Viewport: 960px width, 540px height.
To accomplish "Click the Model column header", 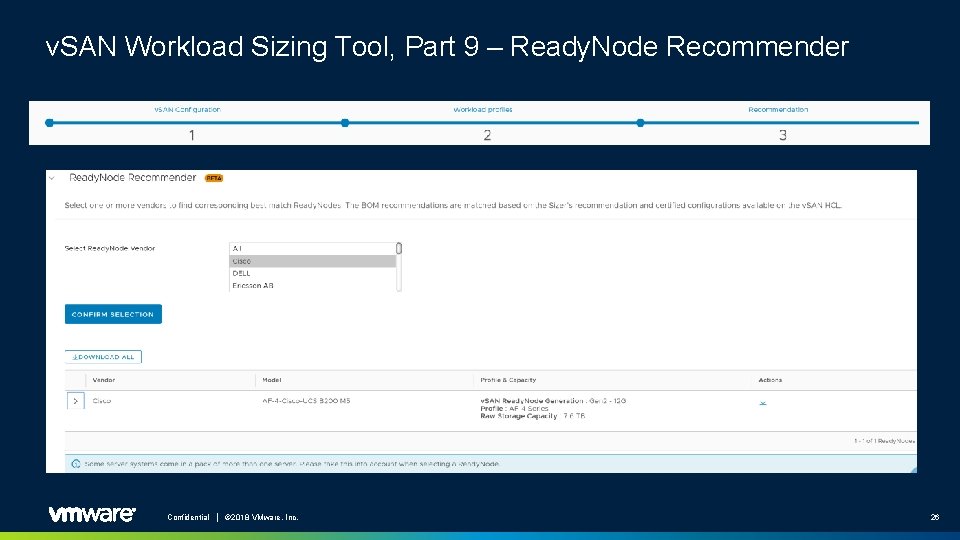I will [x=272, y=380].
